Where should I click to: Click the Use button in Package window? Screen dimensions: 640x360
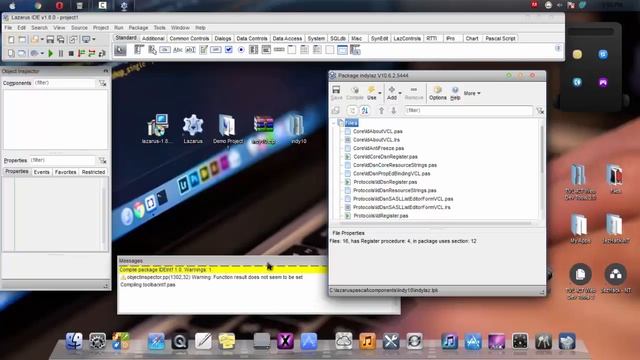coord(371,93)
